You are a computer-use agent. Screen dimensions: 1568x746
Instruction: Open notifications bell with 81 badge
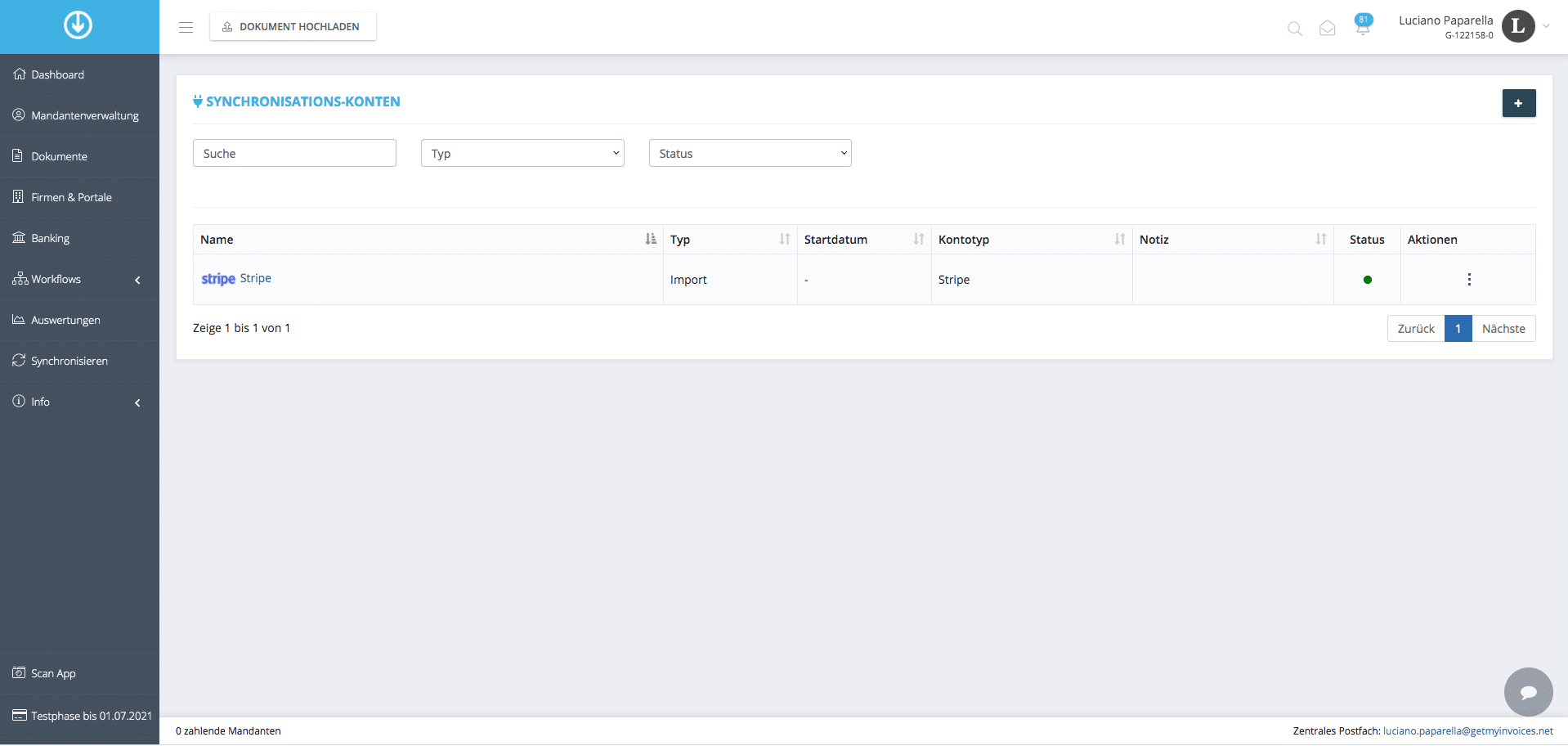pyautogui.click(x=1363, y=25)
